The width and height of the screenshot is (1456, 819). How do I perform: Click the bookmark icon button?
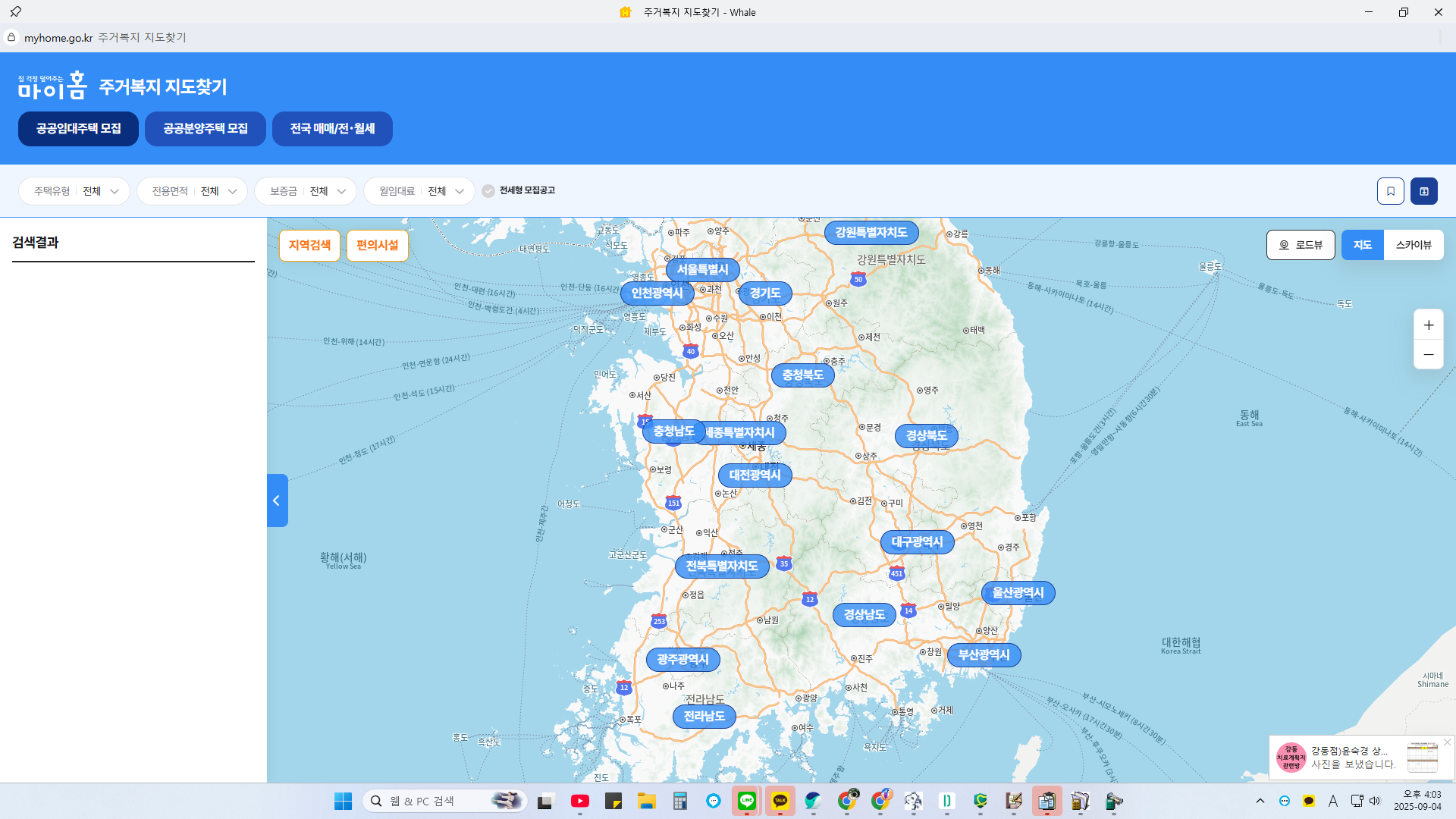click(x=1390, y=191)
